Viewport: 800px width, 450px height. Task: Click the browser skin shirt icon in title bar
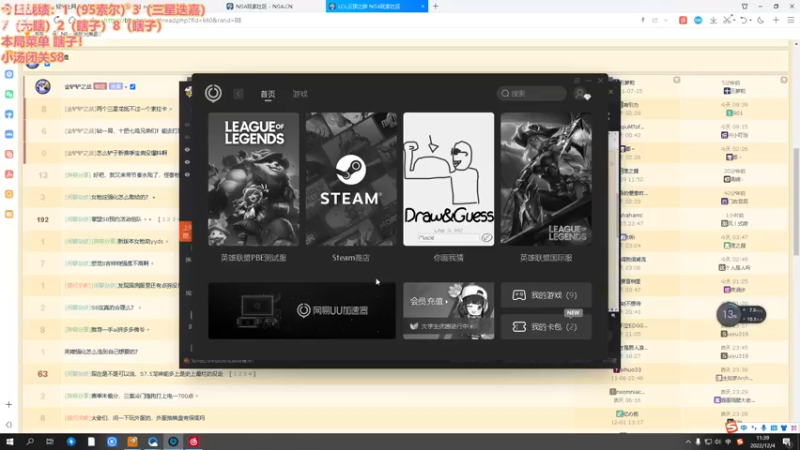744,6
